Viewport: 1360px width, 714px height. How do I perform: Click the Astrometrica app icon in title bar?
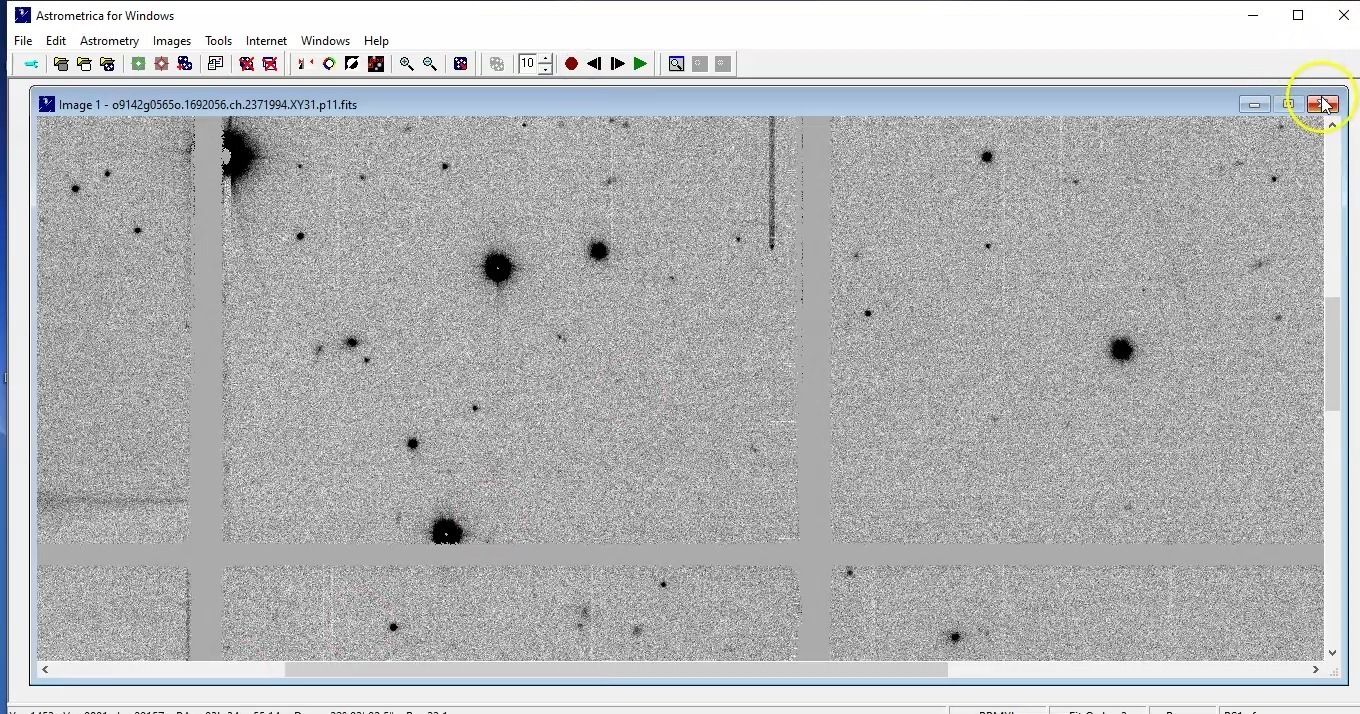tap(23, 15)
